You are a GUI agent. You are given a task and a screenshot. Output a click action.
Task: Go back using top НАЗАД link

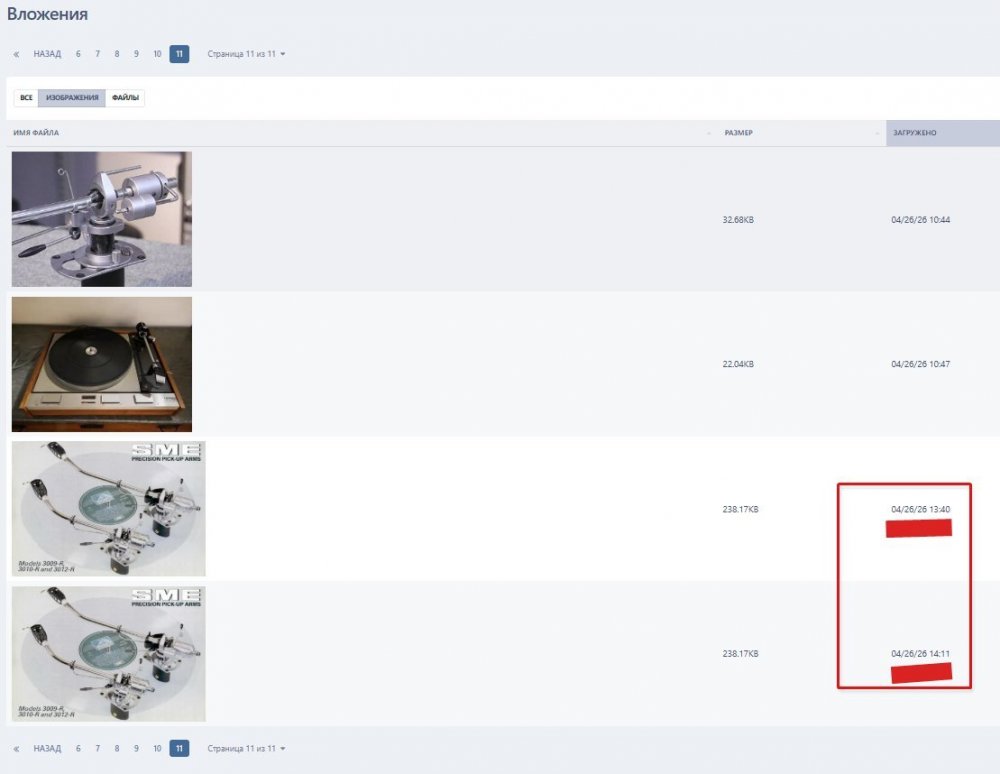tap(47, 54)
